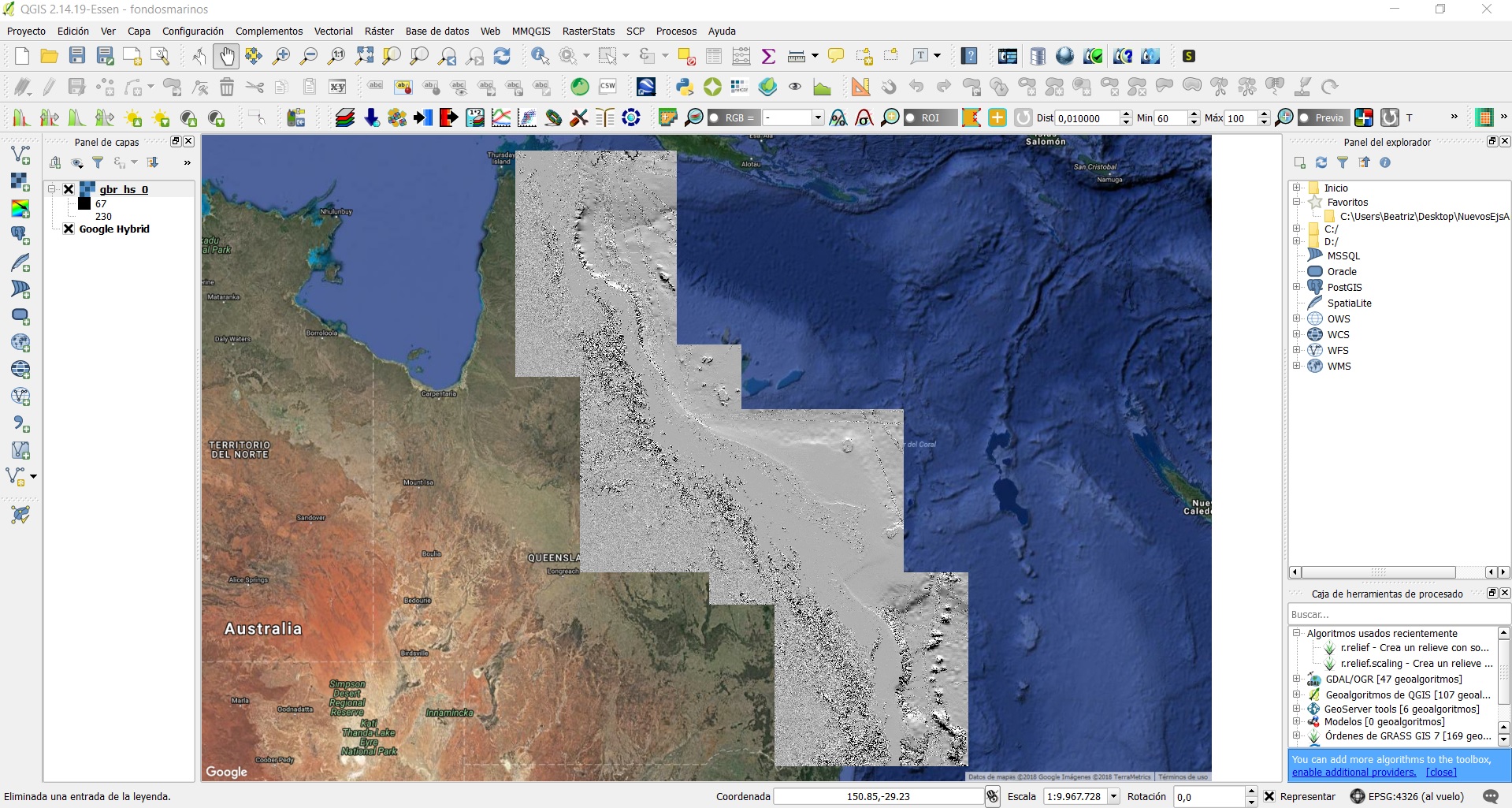
Task: Select the Identify Features tool
Action: tap(540, 56)
